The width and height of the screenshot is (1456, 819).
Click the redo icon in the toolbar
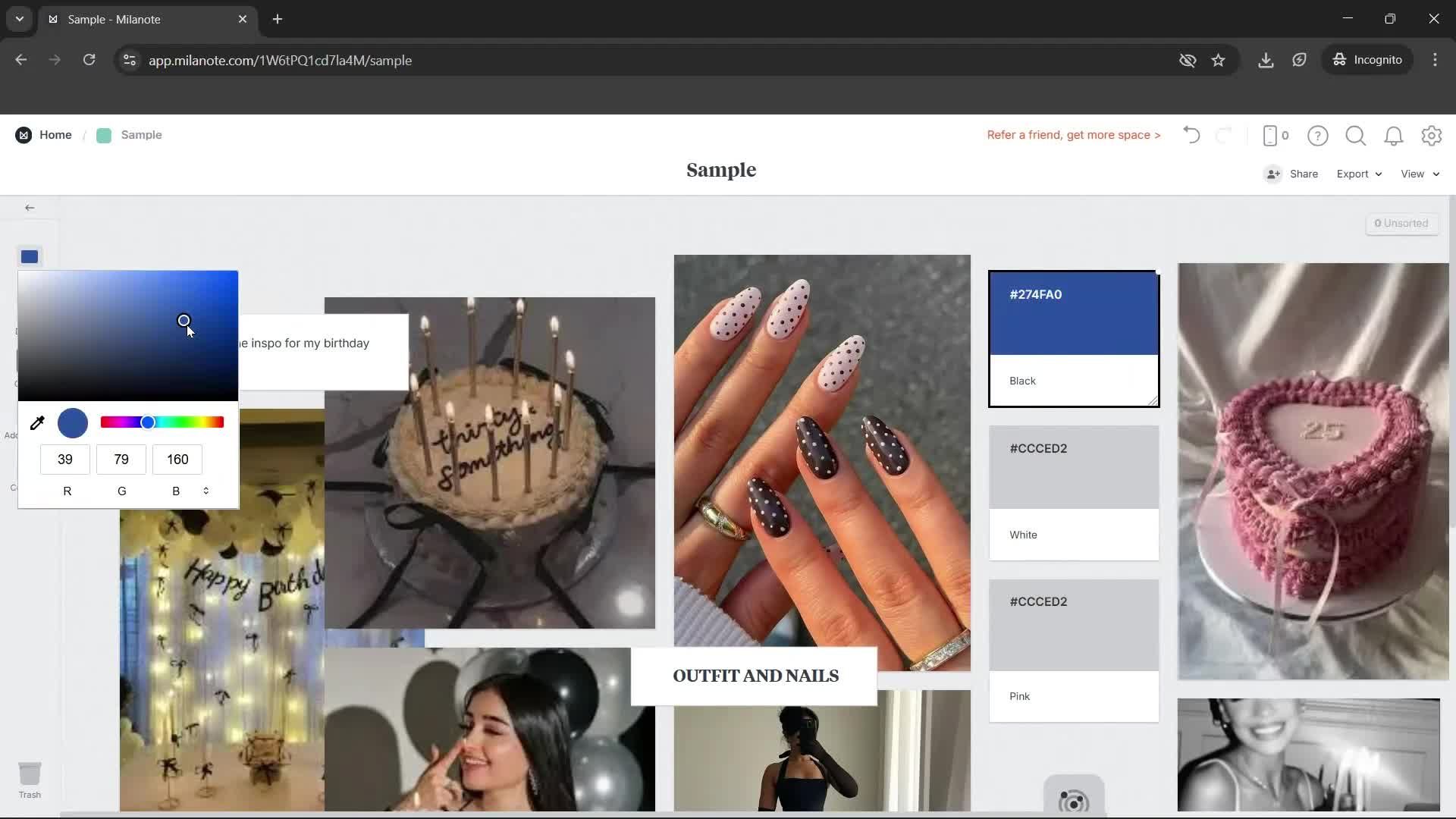tap(1225, 135)
